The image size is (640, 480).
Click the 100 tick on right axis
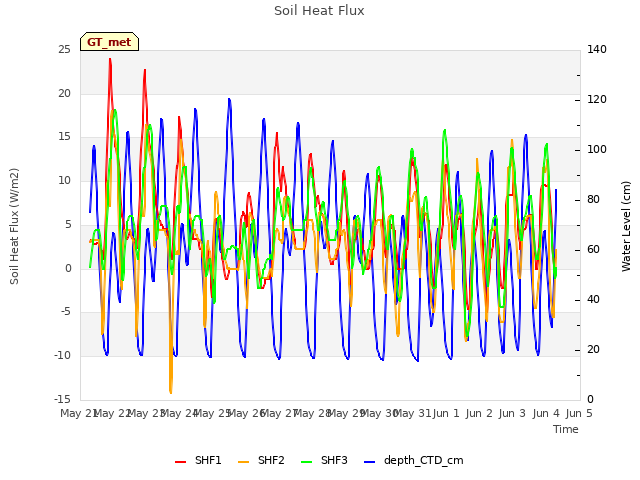[x=597, y=150]
